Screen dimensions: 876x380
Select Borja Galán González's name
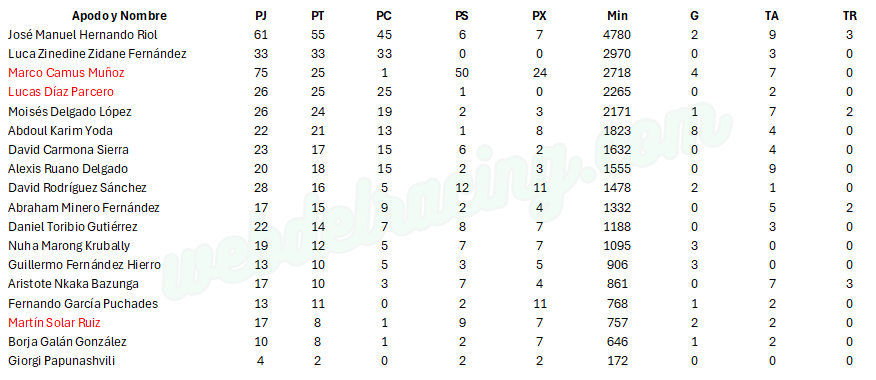pyautogui.click(x=67, y=341)
